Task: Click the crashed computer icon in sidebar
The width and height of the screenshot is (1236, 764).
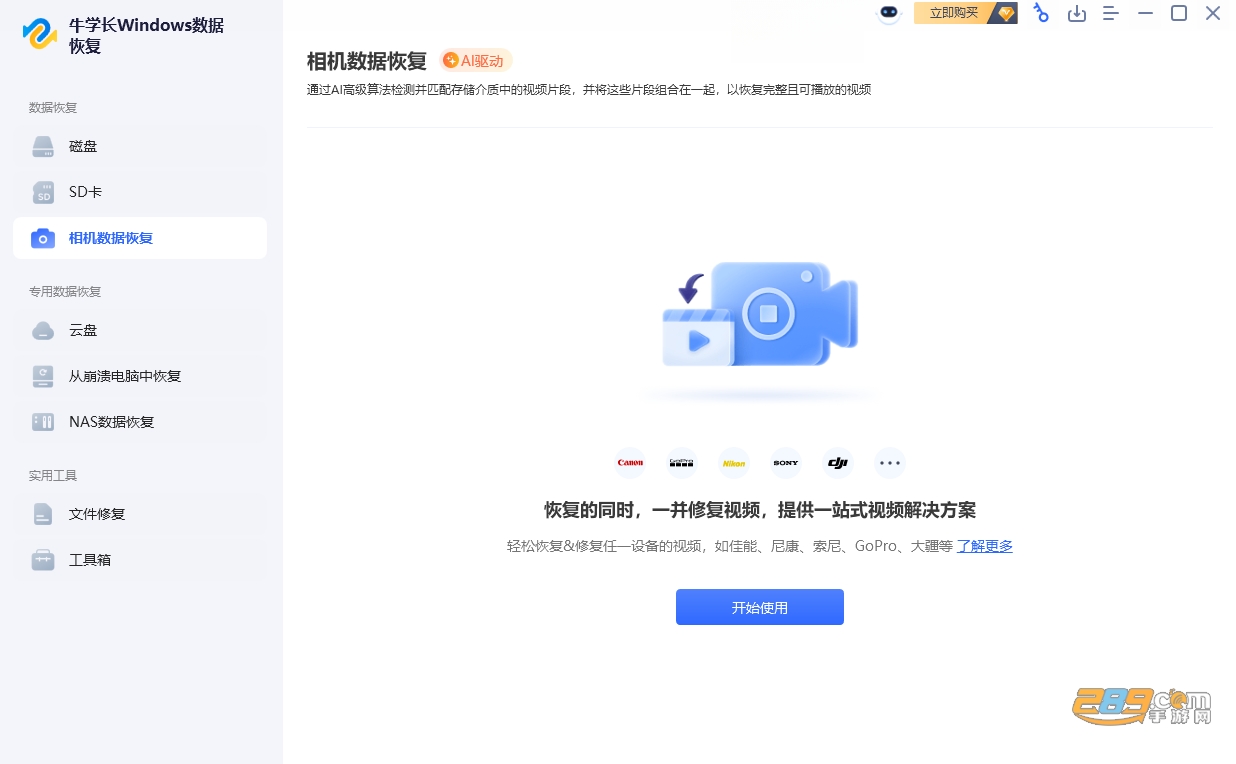Action: [x=43, y=376]
